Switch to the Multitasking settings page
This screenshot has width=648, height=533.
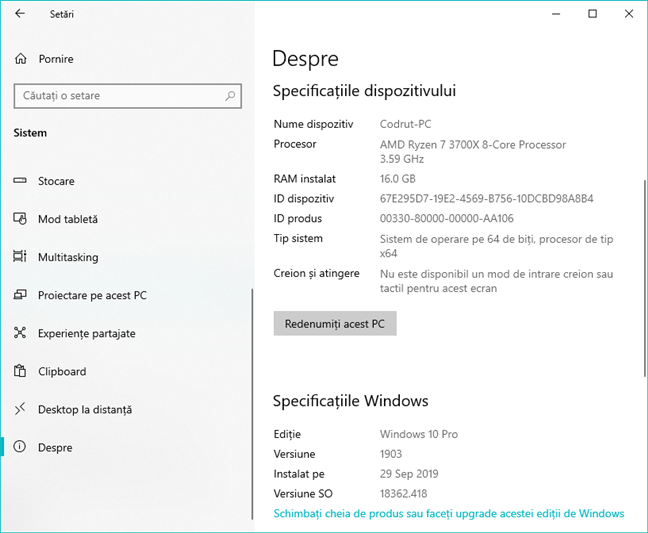coord(68,257)
